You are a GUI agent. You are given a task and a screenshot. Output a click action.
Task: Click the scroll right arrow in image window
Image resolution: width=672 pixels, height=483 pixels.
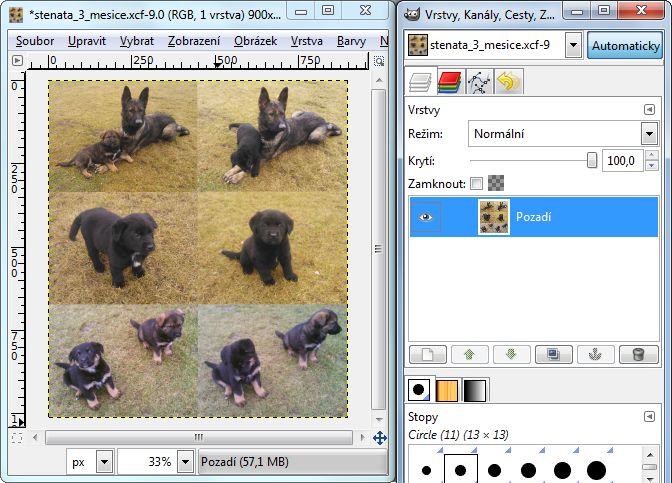[363, 438]
